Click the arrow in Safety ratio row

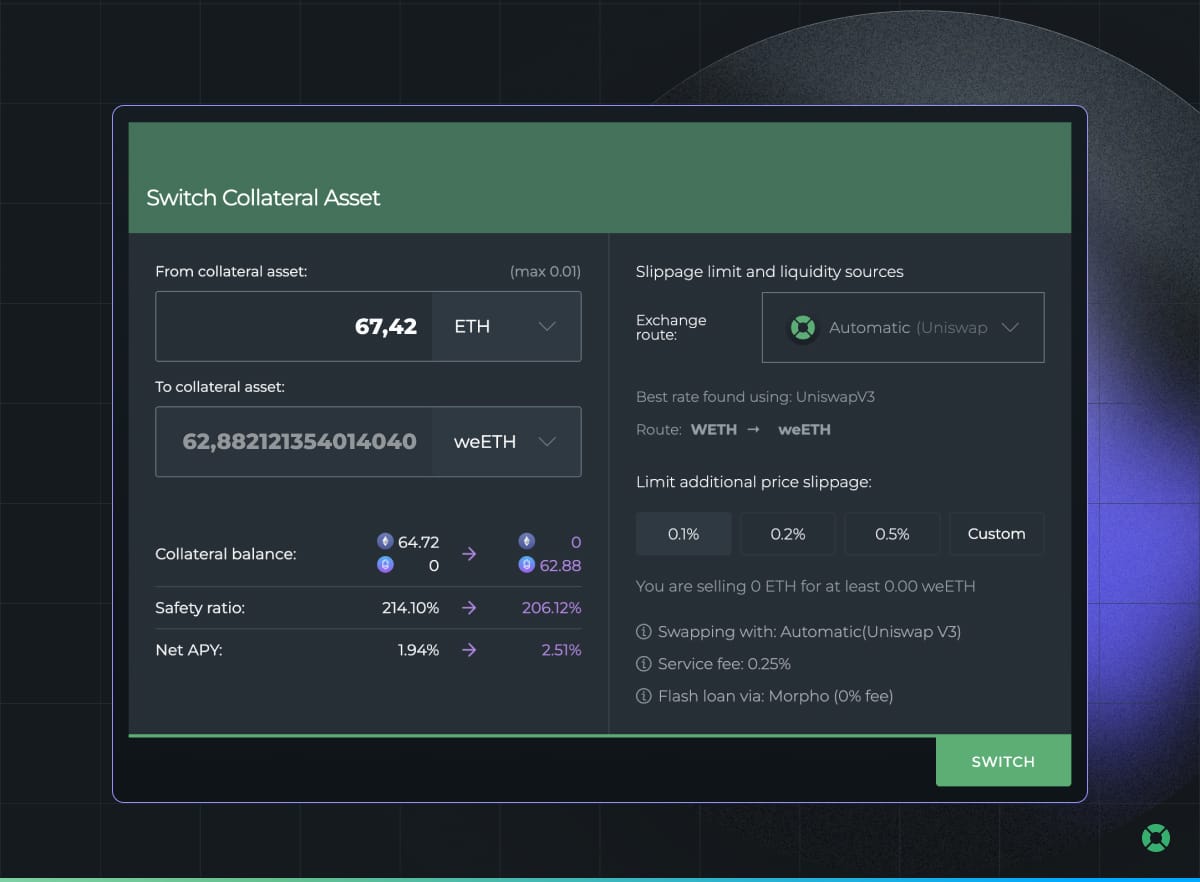point(469,608)
